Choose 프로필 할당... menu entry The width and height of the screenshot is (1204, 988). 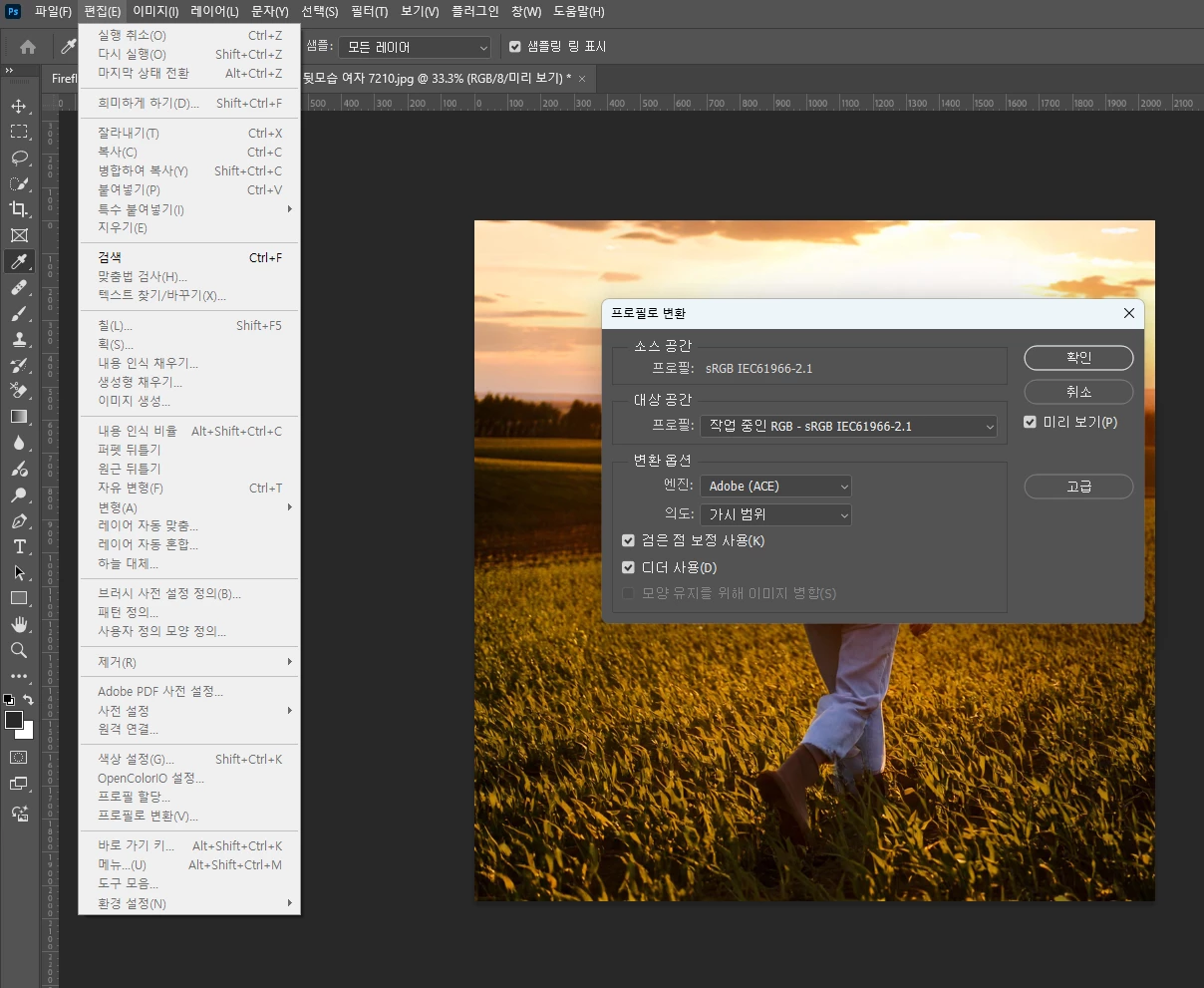pyautogui.click(x=189, y=797)
